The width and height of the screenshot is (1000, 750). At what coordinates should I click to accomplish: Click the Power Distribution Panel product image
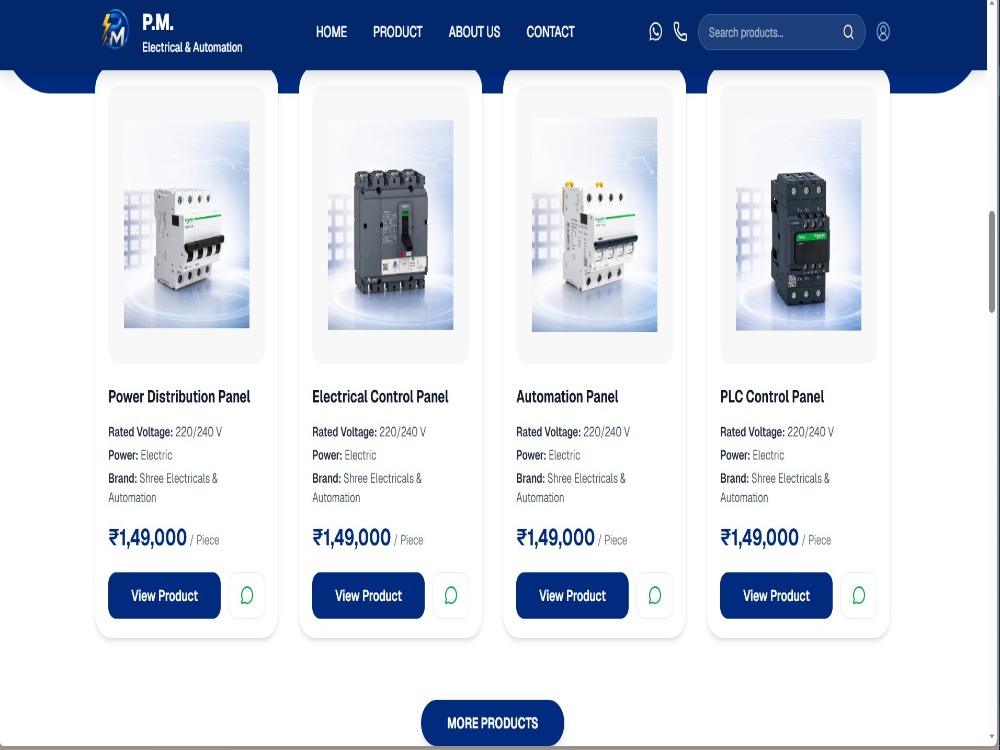[x=186, y=224]
